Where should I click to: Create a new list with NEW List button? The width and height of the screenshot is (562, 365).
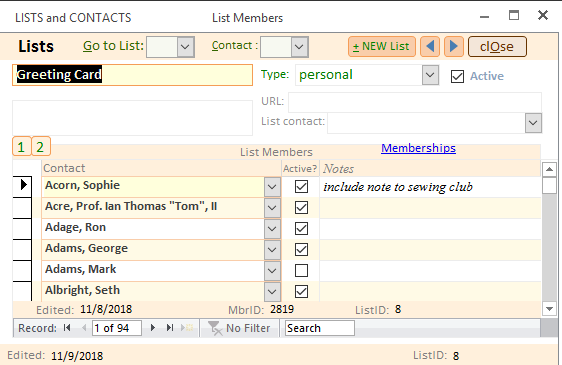point(382,46)
